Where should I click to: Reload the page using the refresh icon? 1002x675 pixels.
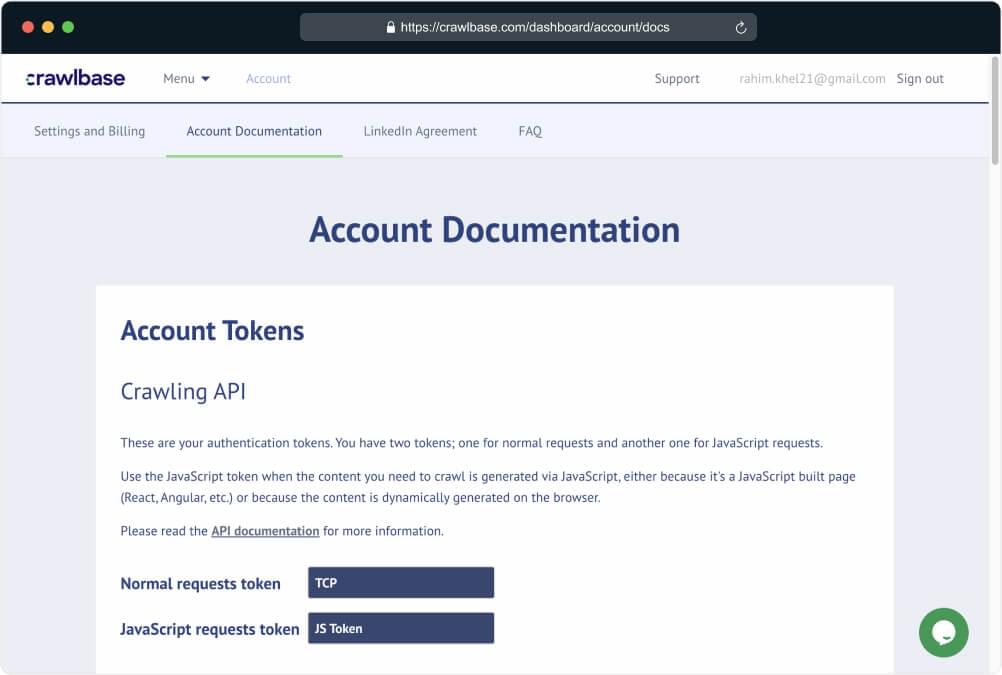(740, 27)
